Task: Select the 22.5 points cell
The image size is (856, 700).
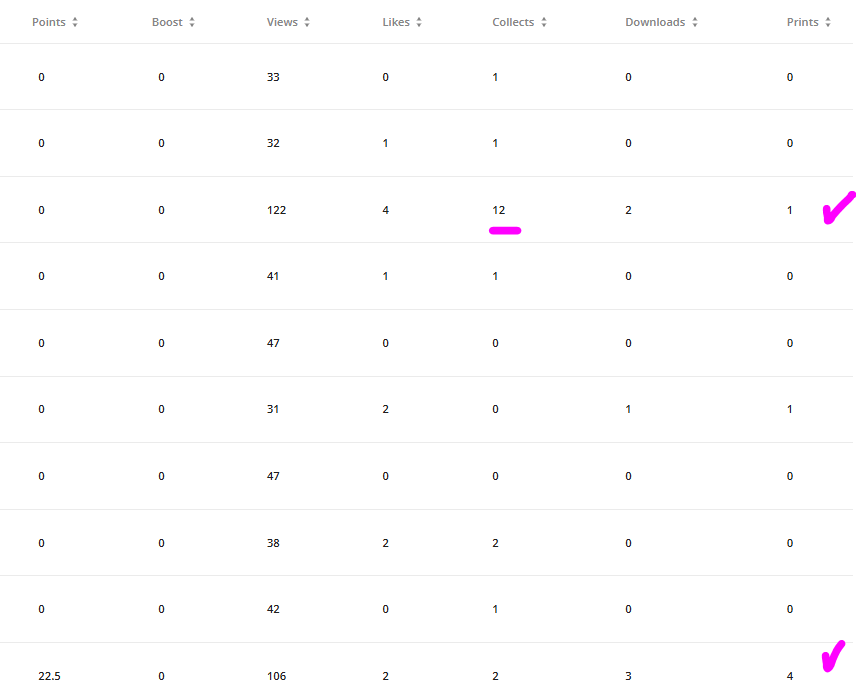Action: [x=49, y=676]
